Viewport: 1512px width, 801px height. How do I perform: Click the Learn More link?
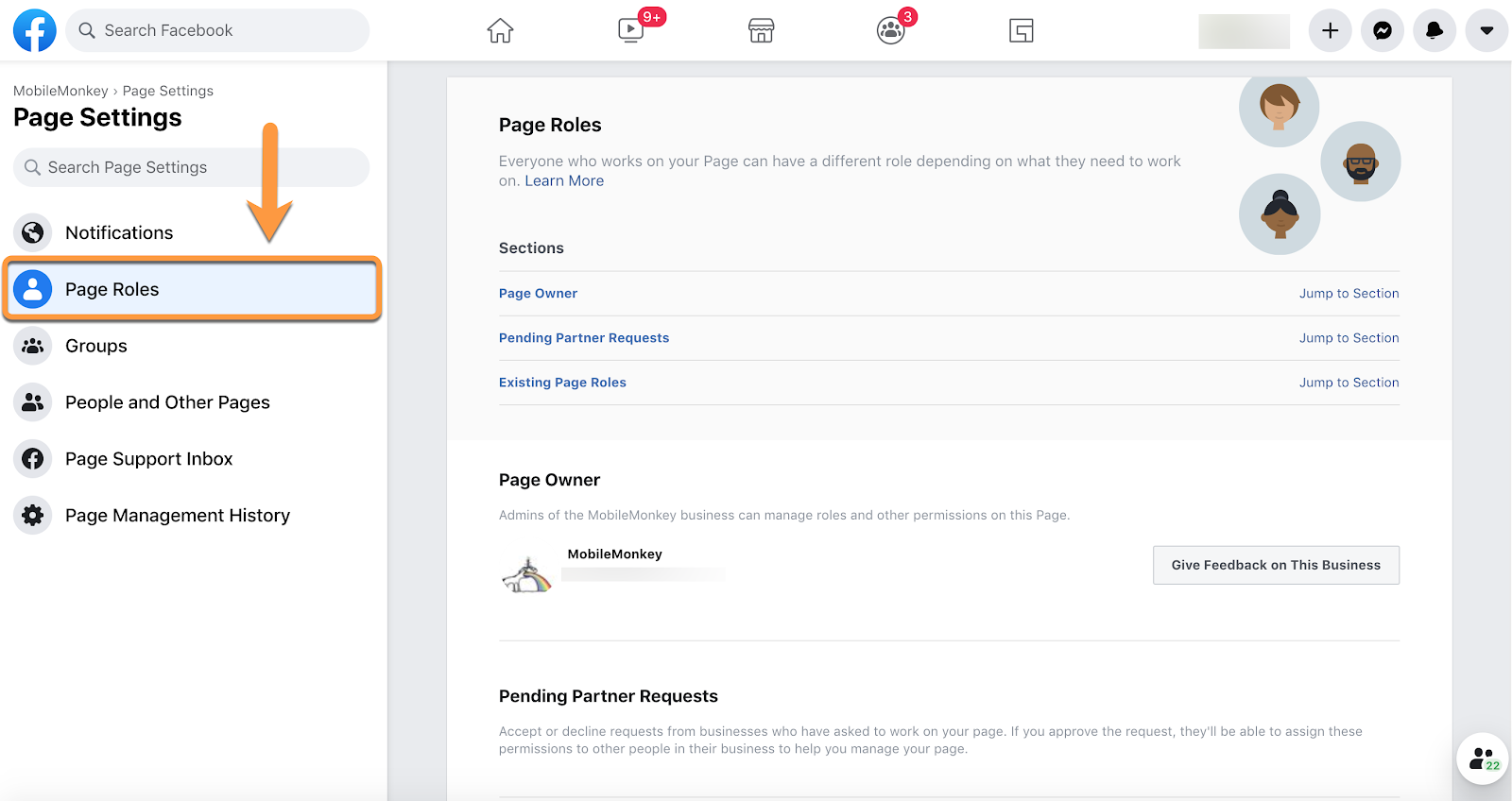click(x=564, y=181)
